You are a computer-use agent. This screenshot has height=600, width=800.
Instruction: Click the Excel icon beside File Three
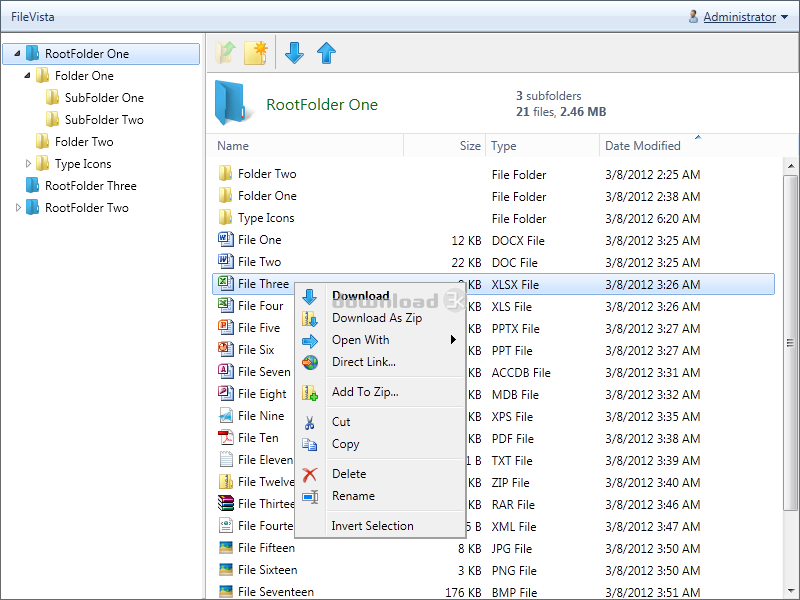226,283
